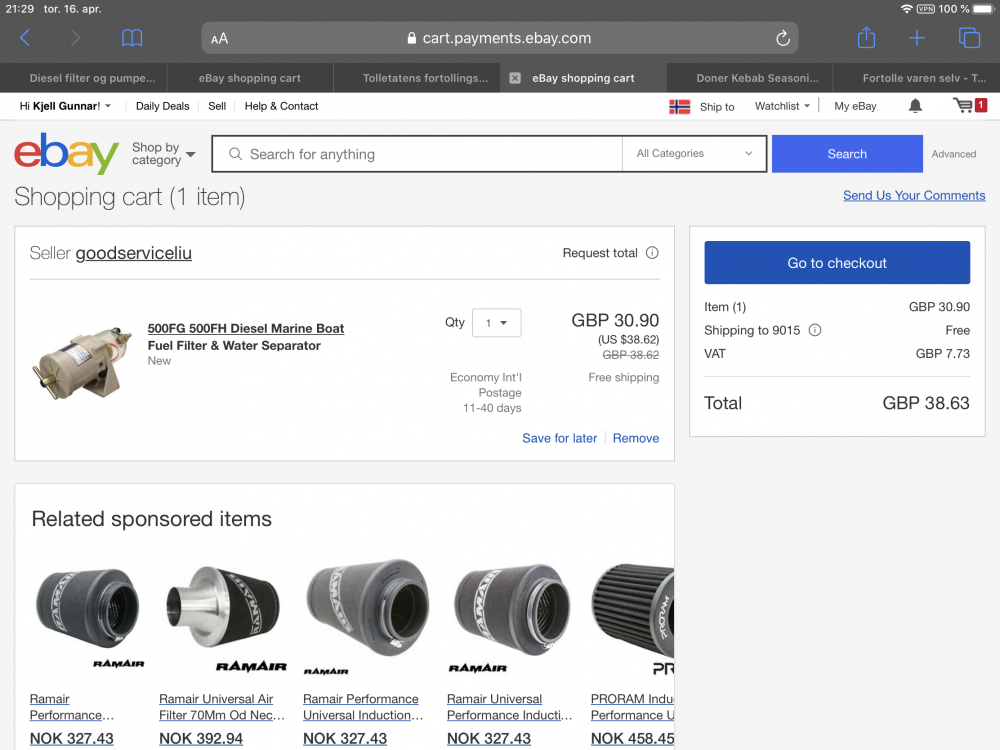The height and width of the screenshot is (750, 1000).
Task: Open Safari bookmarks book icon
Action: click(x=132, y=38)
